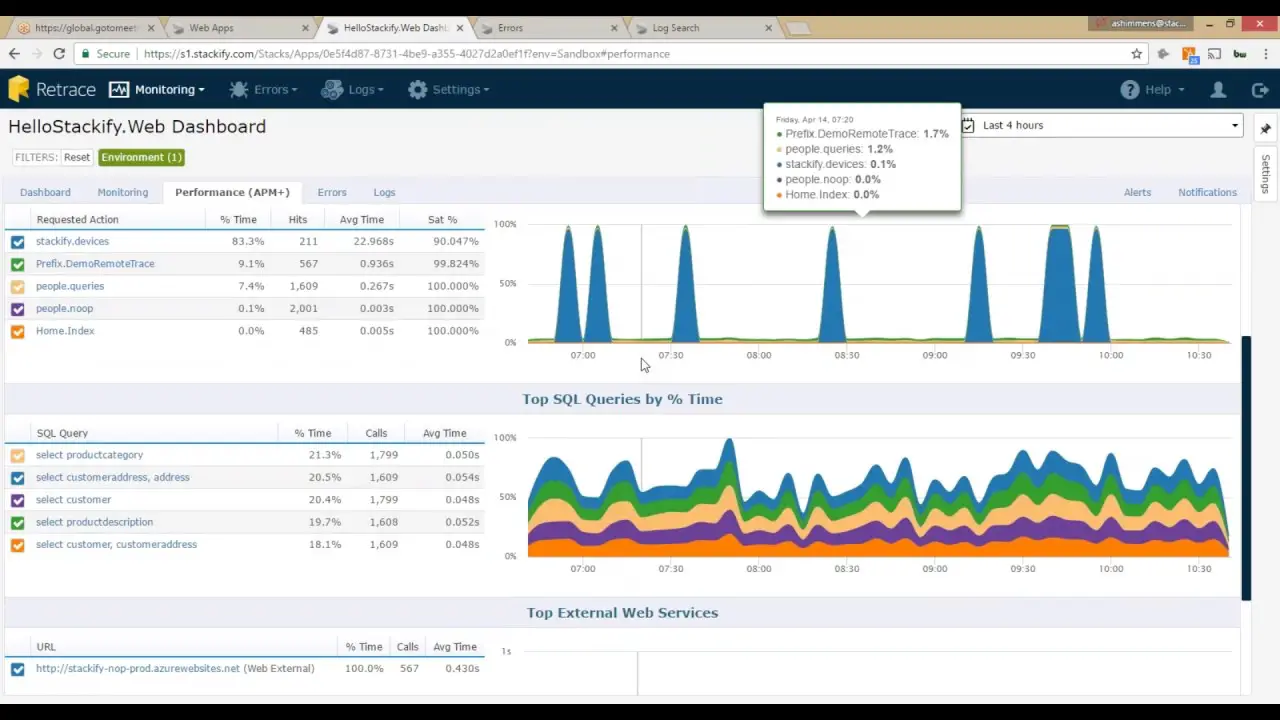The height and width of the screenshot is (720, 1280).
Task: Click the HelloStackify.Web Dashboard heading
Action: (137, 127)
